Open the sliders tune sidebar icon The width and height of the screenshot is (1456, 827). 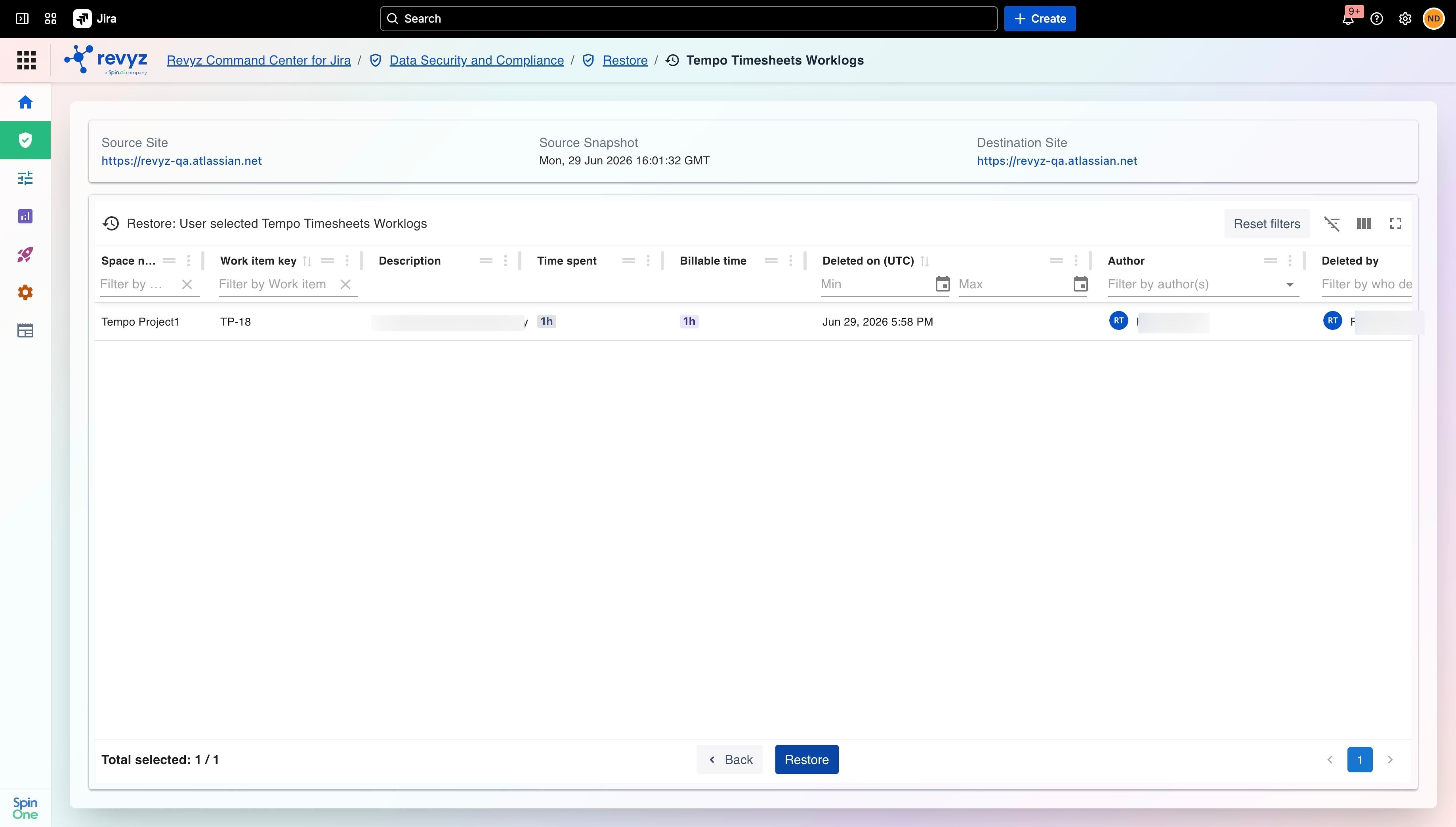(x=25, y=178)
